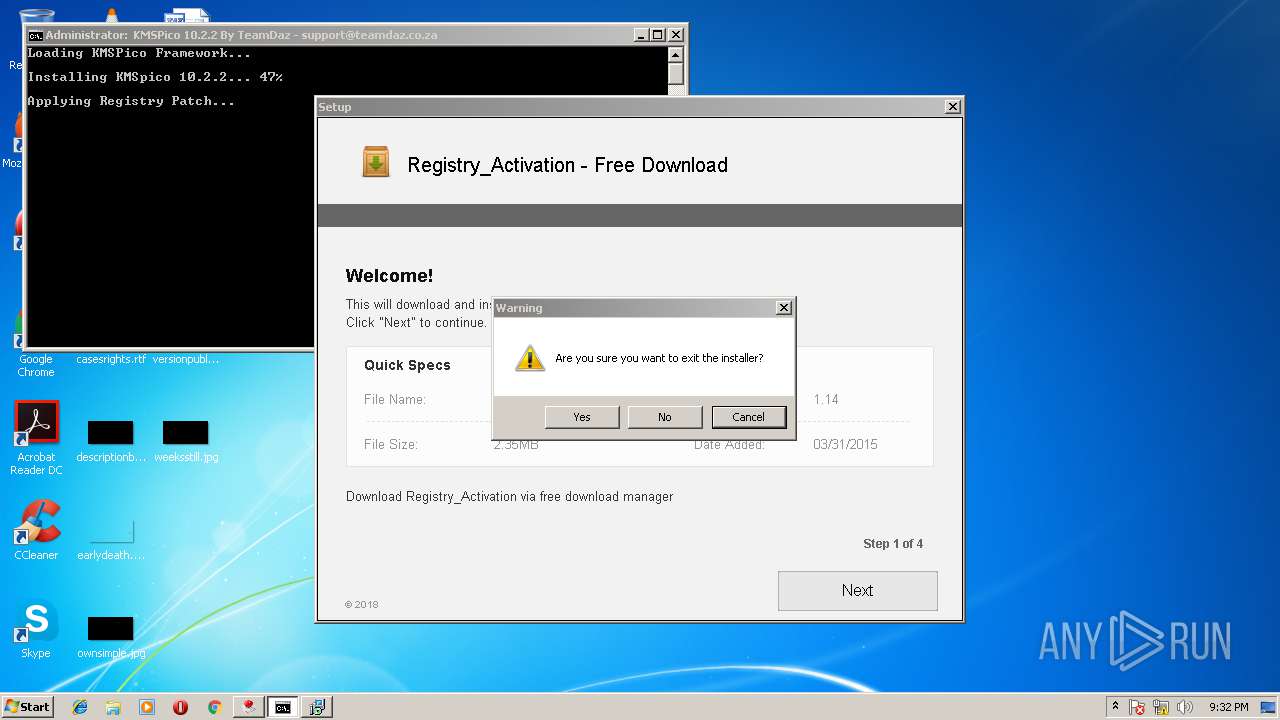Click the 03/31/2015 date added value

click(x=845, y=445)
